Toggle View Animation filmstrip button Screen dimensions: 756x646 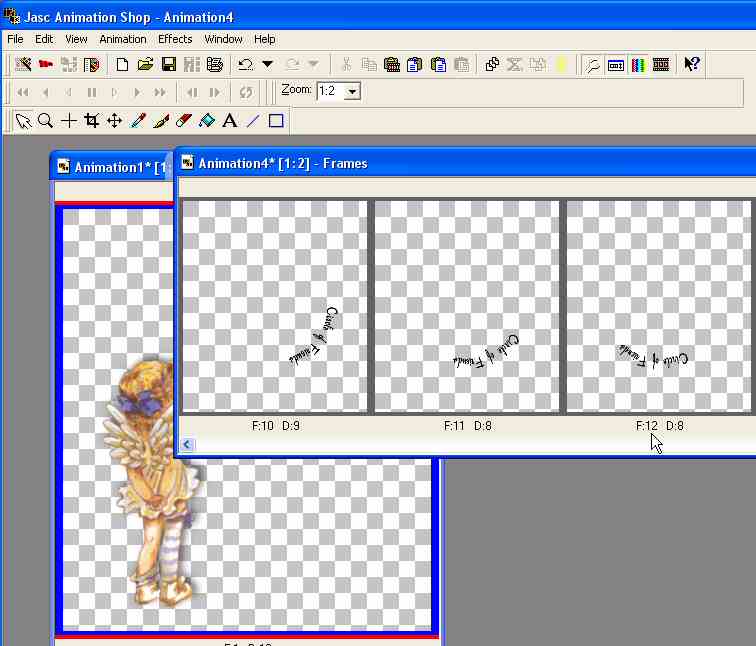661,64
